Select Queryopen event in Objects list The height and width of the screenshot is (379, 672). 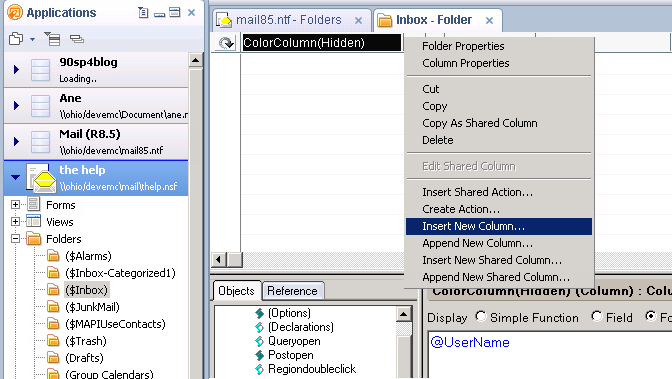point(294,341)
